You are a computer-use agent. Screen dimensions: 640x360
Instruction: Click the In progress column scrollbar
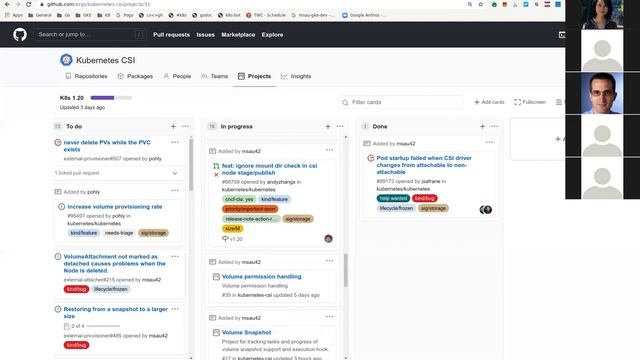tap(346, 270)
